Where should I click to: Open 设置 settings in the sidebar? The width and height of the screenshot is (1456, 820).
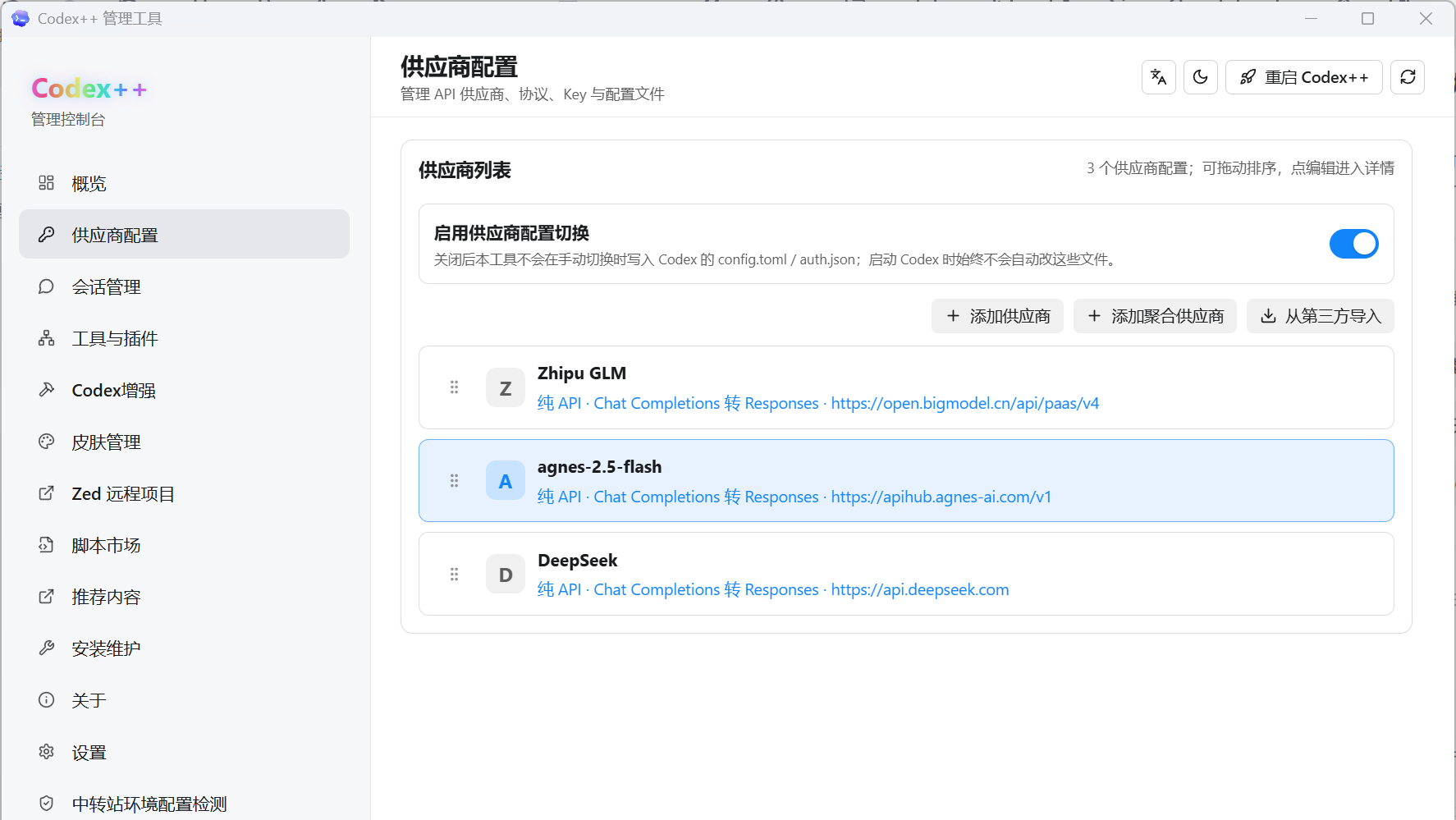pos(184,752)
